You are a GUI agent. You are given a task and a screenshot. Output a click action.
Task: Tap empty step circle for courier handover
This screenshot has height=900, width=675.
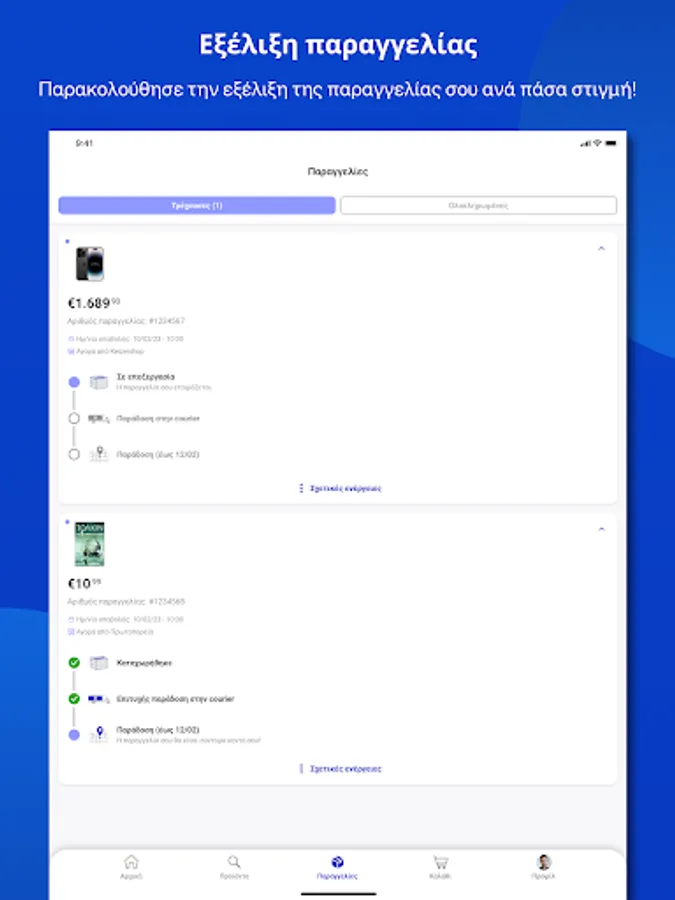[74, 418]
